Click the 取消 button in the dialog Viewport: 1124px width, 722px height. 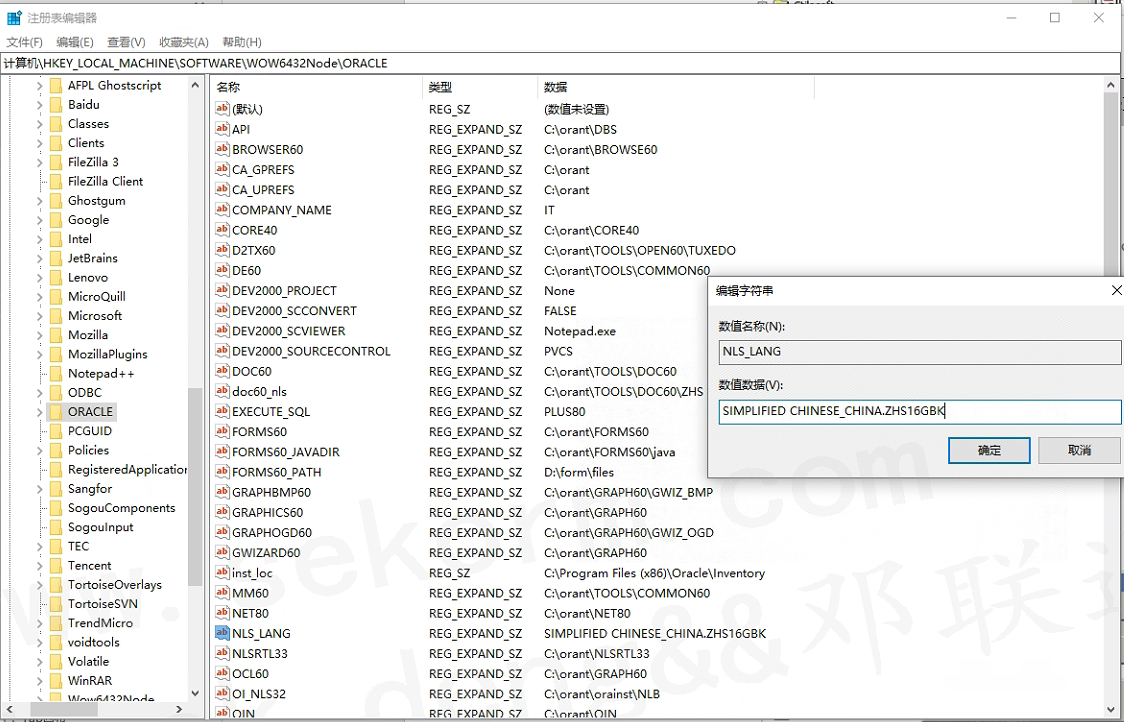tap(1078, 450)
